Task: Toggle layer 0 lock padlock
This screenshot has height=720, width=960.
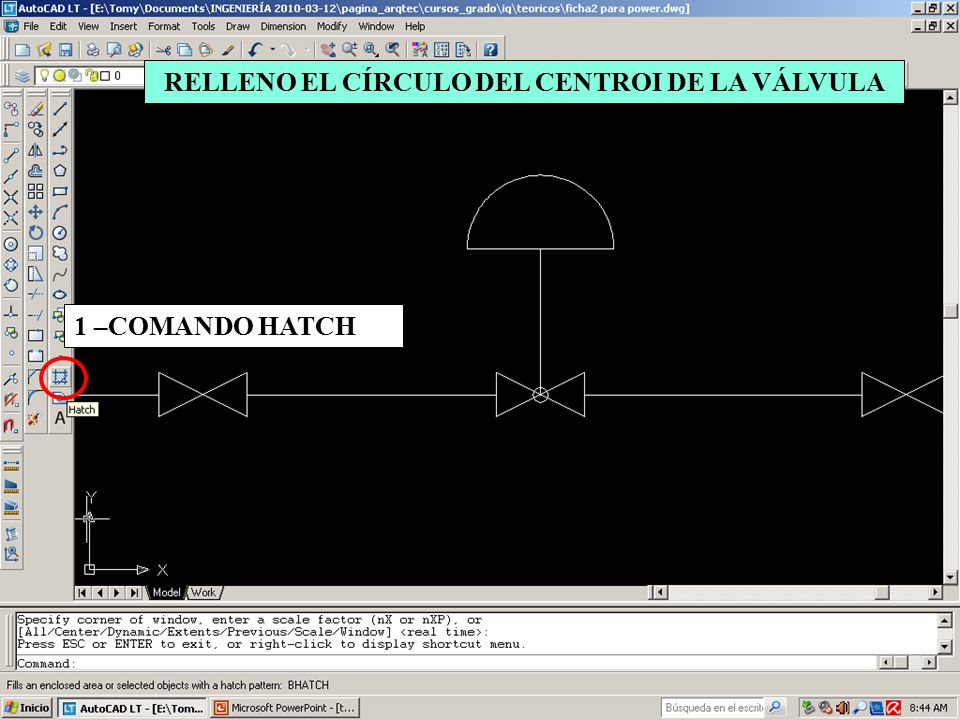Action: pos(92,76)
